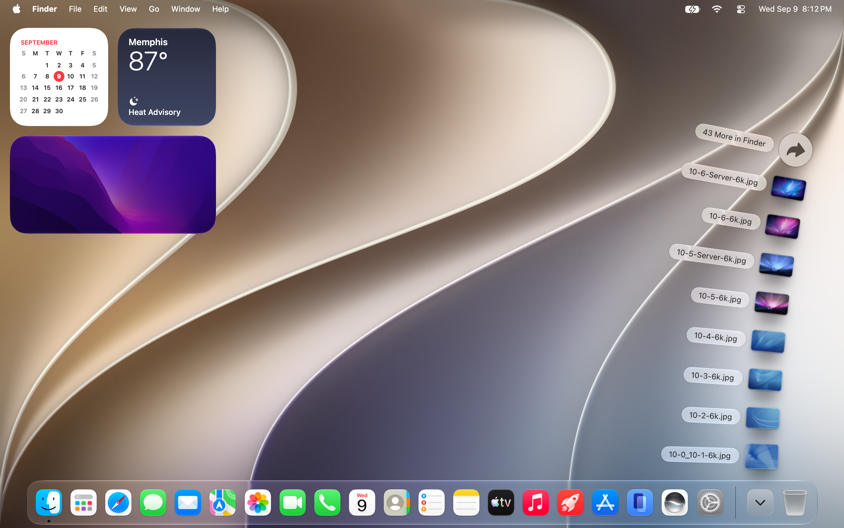The image size is (844, 528).
Task: Click Heat Advisory in weather widget
Action: [154, 112]
